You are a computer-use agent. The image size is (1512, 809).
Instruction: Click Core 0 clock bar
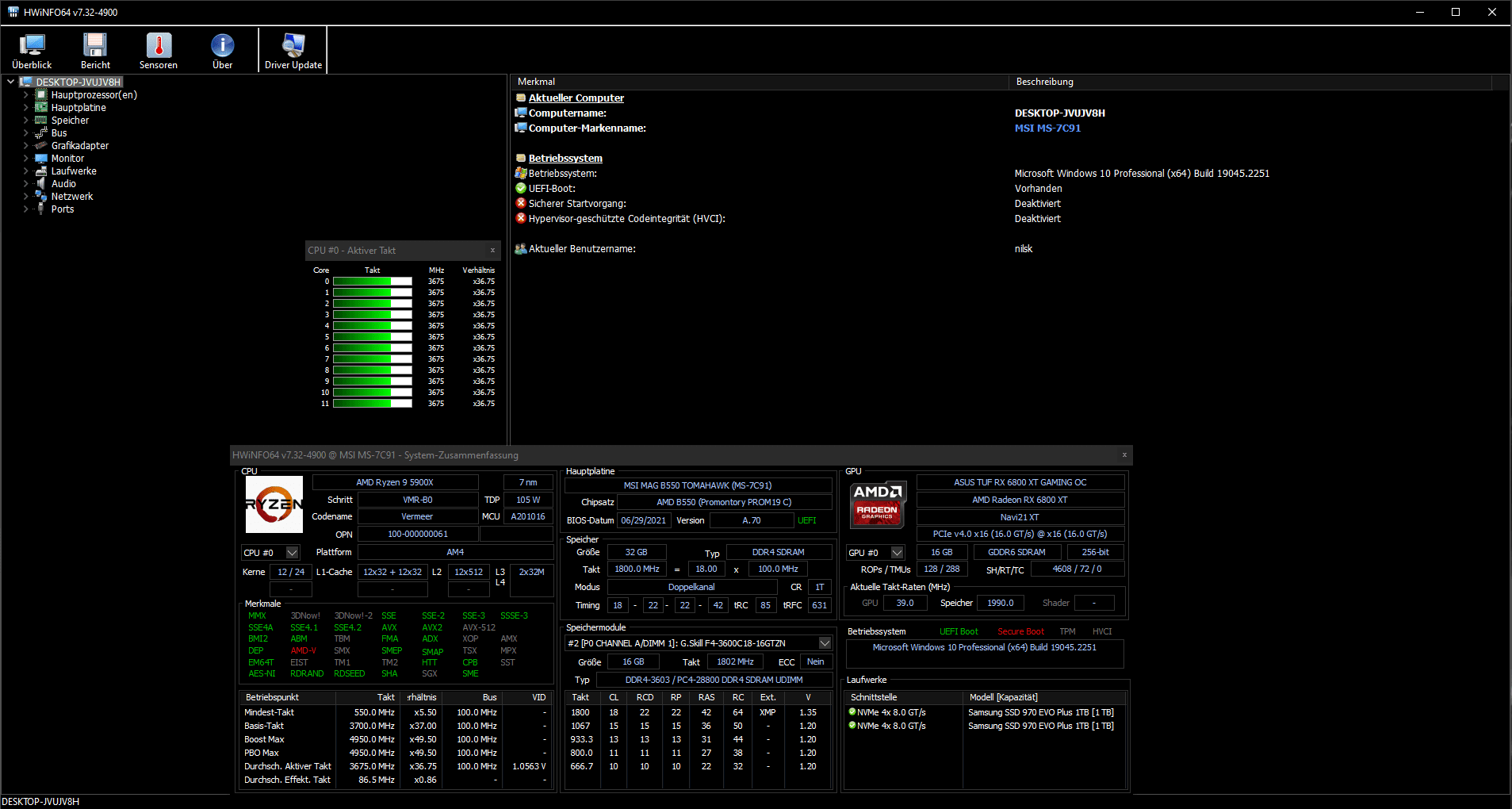pyautogui.click(x=373, y=282)
